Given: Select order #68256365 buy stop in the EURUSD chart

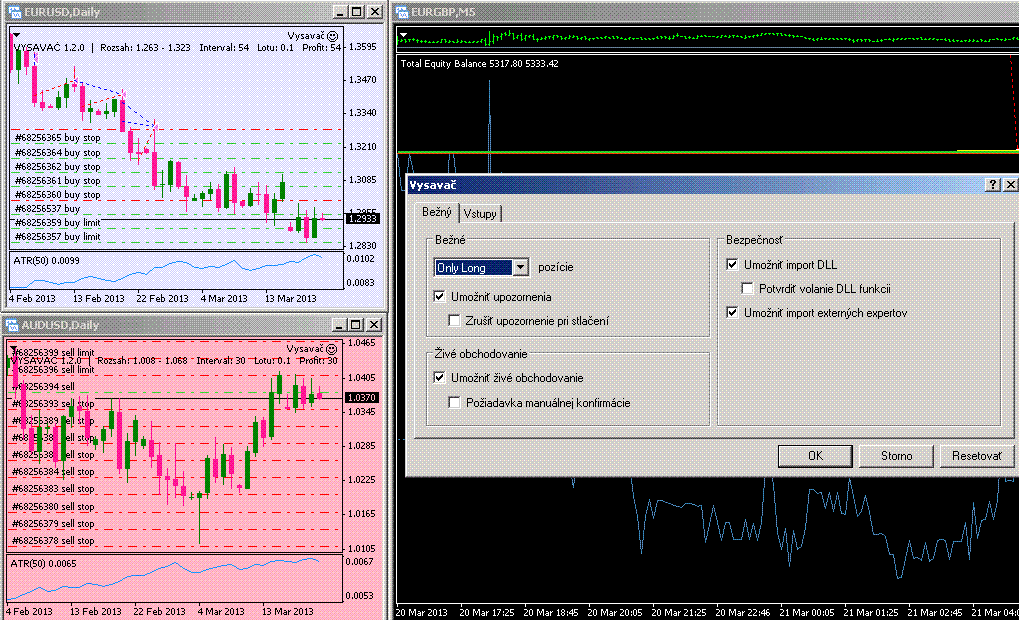Looking at the screenshot, I should (57, 138).
